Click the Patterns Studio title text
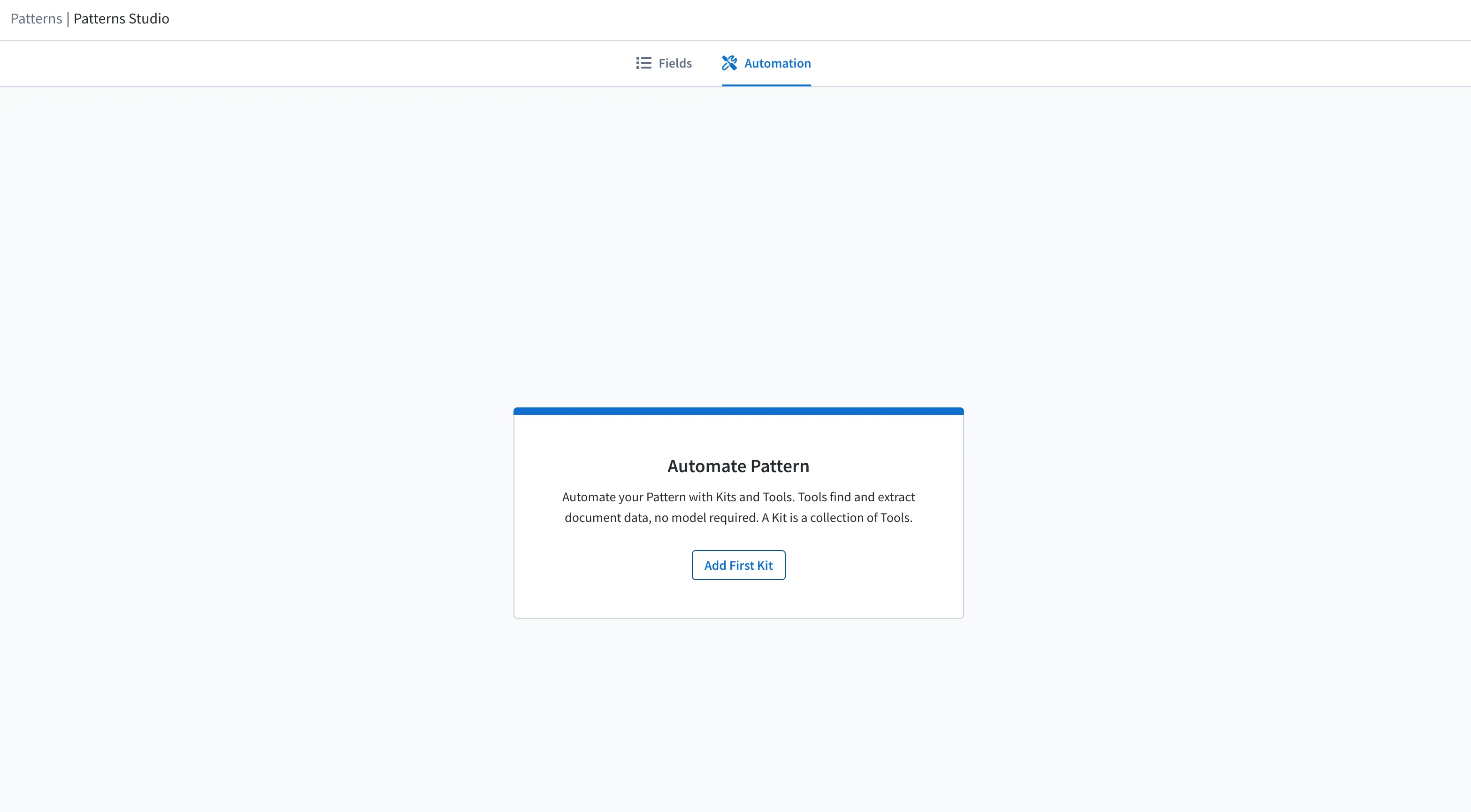 tap(121, 19)
